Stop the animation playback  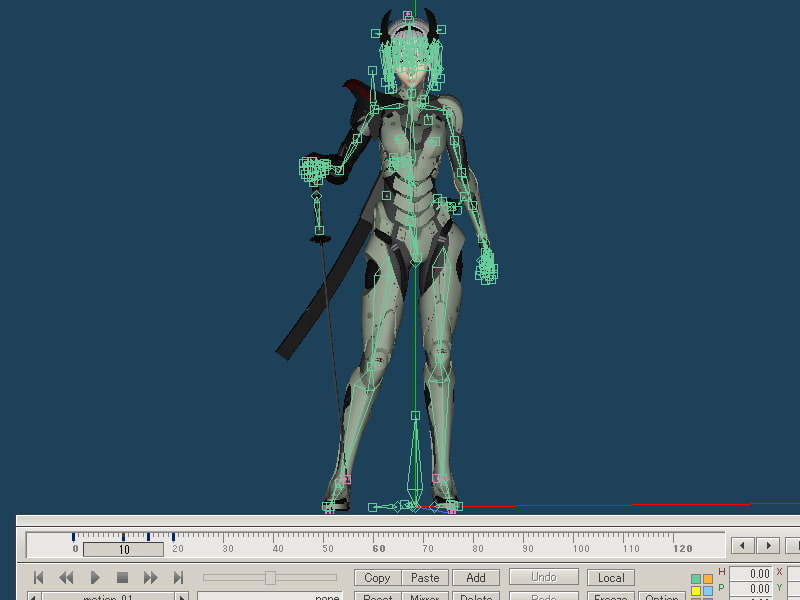pyautogui.click(x=122, y=577)
